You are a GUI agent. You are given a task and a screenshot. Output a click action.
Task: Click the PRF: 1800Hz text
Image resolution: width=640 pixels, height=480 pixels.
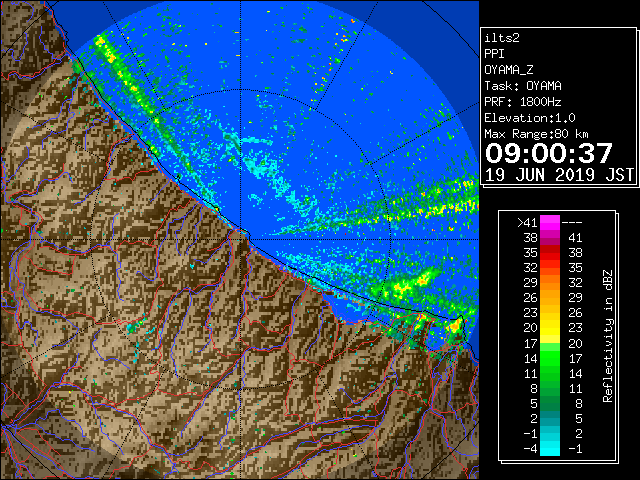[x=523, y=102]
